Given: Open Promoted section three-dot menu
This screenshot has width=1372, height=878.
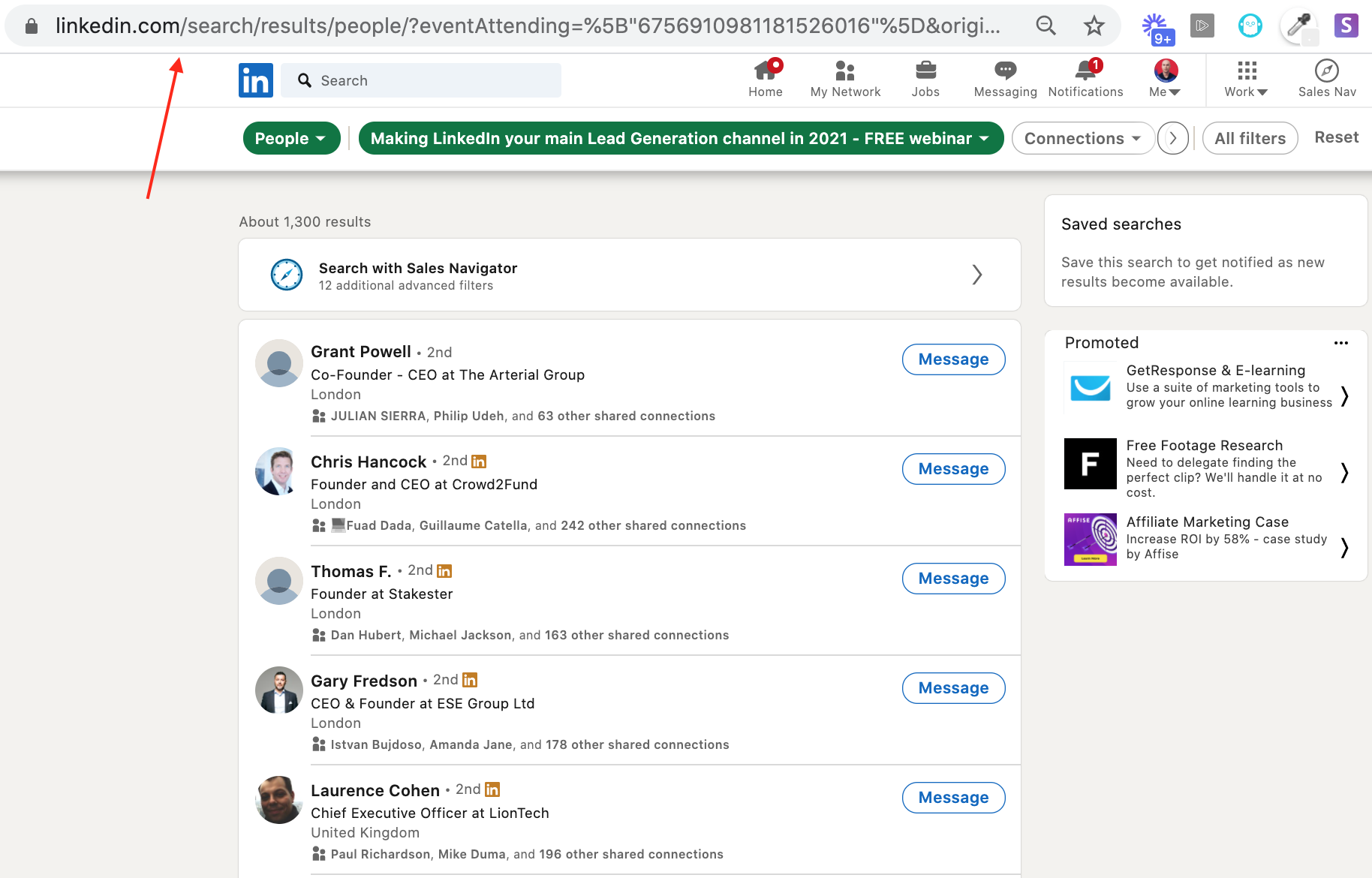Looking at the screenshot, I should [x=1341, y=343].
